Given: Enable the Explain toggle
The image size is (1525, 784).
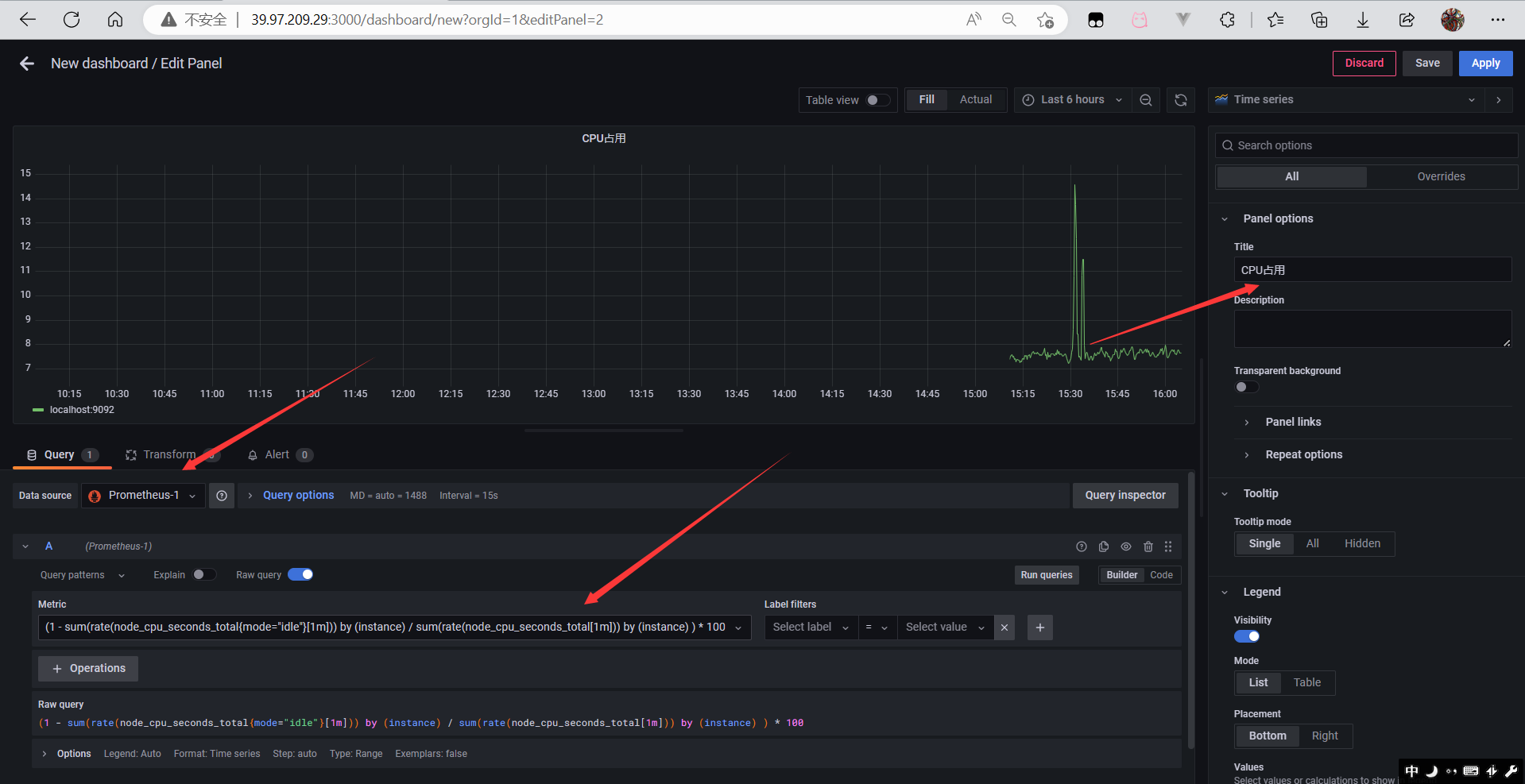Looking at the screenshot, I should pyautogui.click(x=204, y=574).
